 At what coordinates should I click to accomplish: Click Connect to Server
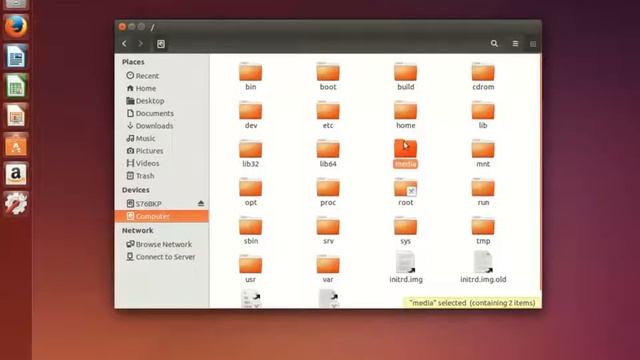click(x=160, y=257)
